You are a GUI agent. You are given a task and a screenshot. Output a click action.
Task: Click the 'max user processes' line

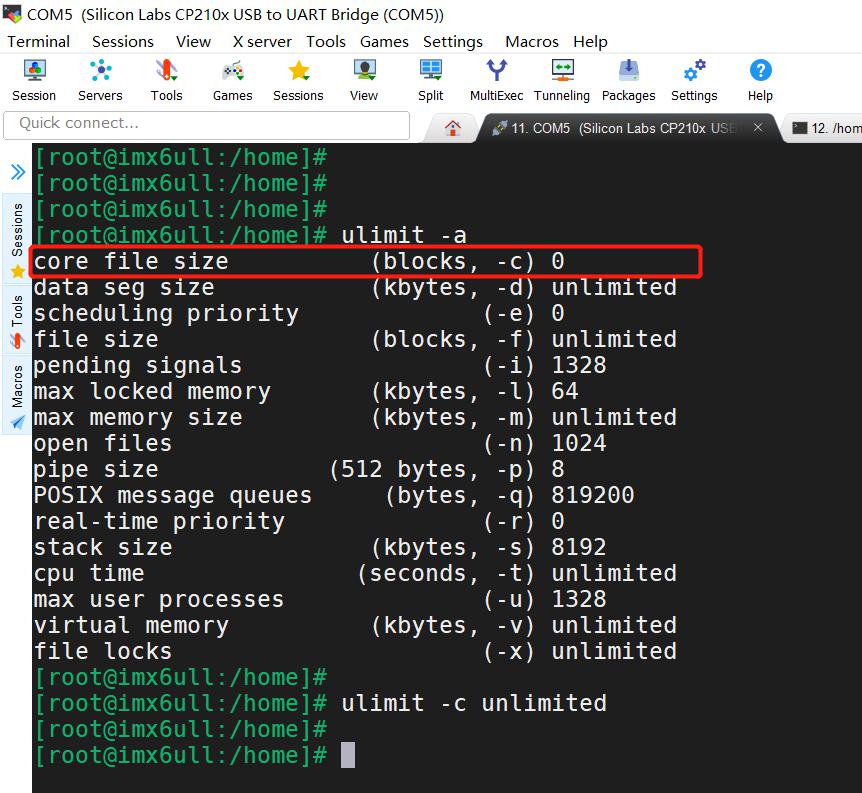320,599
